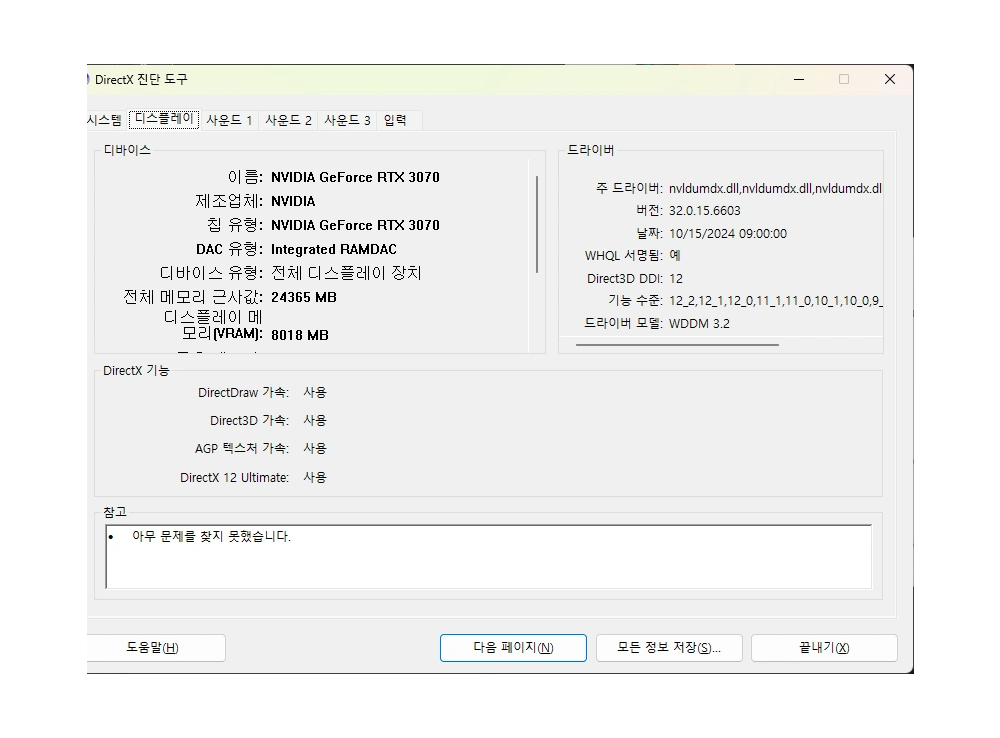
Task: Minimize the DirectX 진단 도구 window
Action: coord(798,79)
